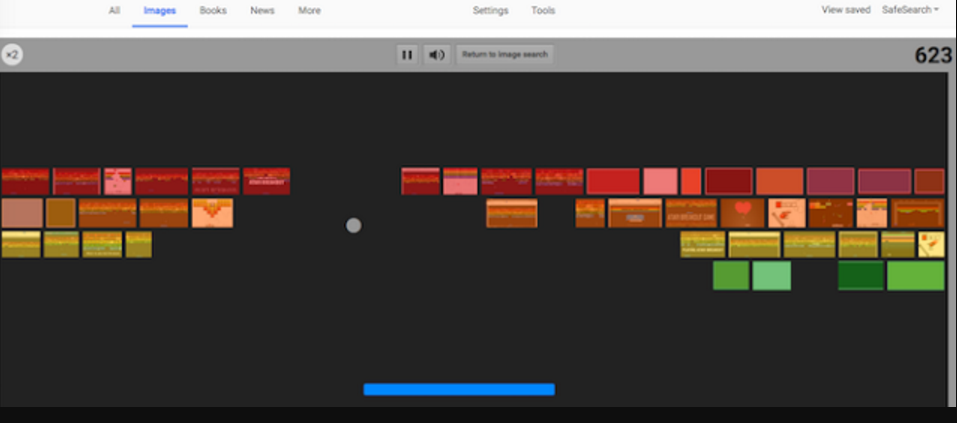The image size is (957, 423).
Task: Click the brick showing a red heart
Action: tap(742, 213)
